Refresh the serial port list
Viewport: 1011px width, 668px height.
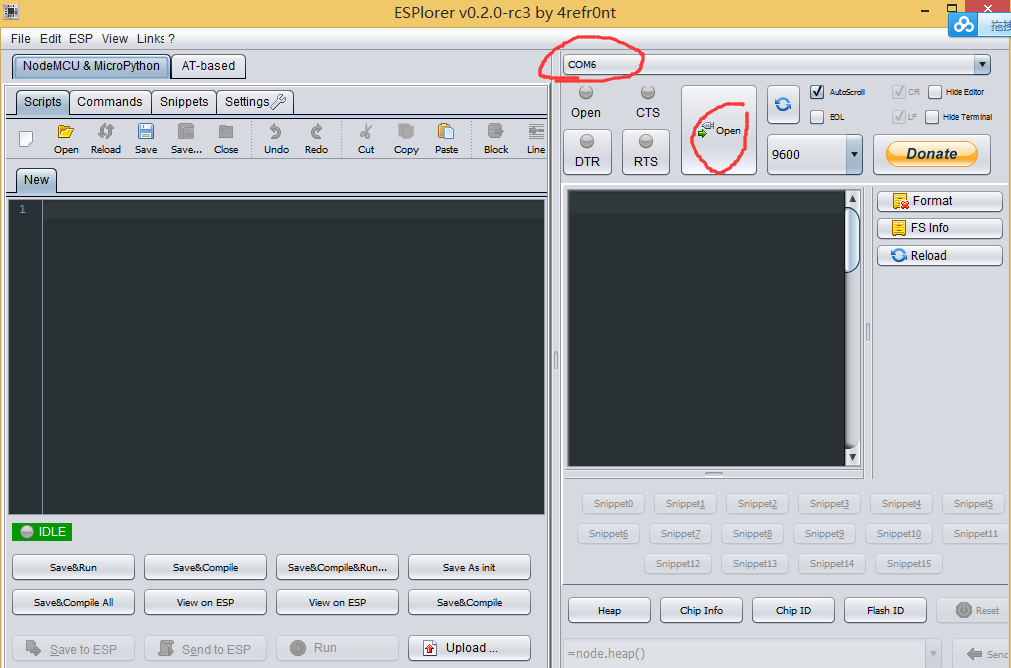(783, 104)
